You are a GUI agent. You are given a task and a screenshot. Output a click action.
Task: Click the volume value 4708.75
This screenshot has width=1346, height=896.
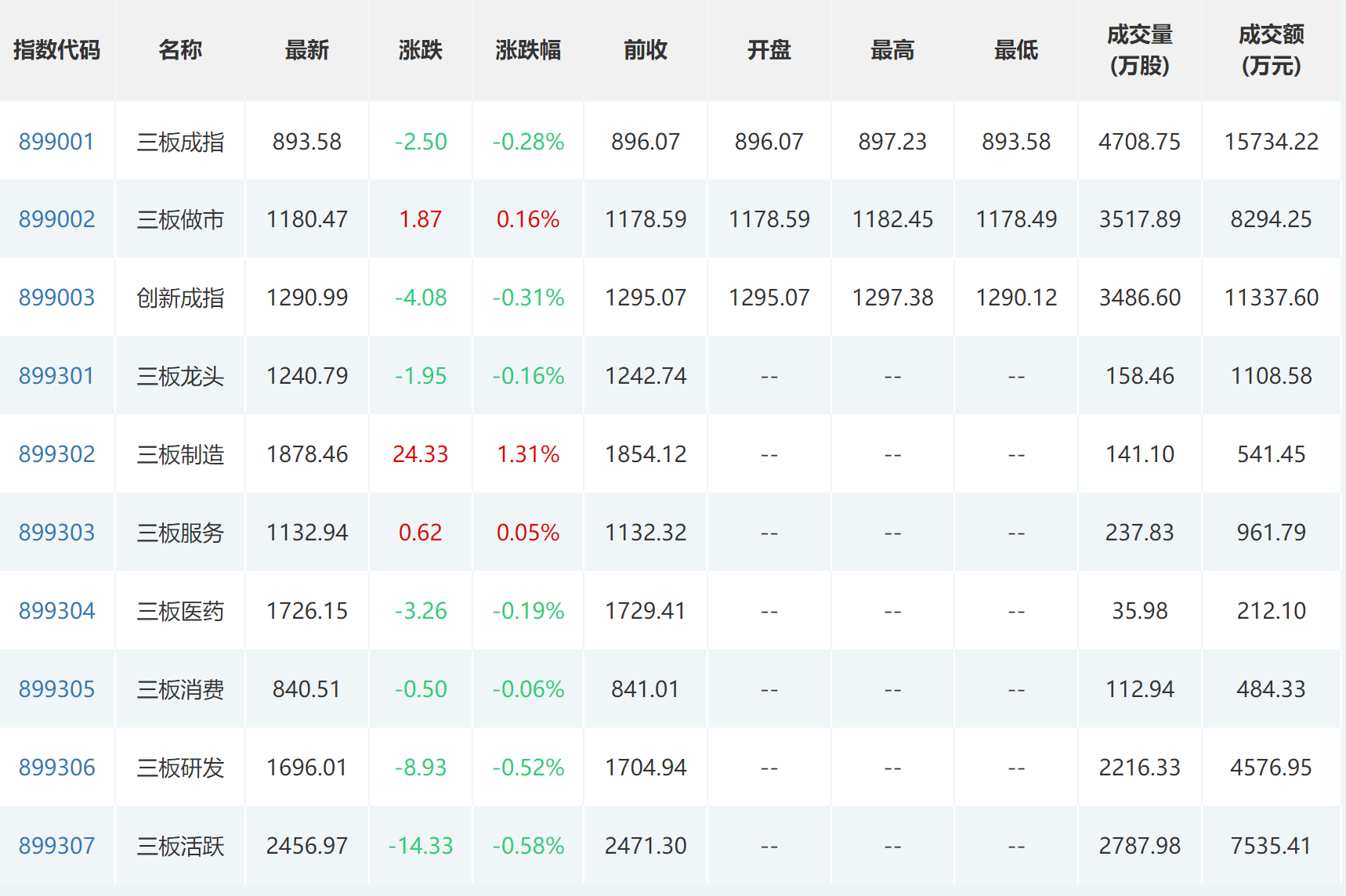(1140, 142)
